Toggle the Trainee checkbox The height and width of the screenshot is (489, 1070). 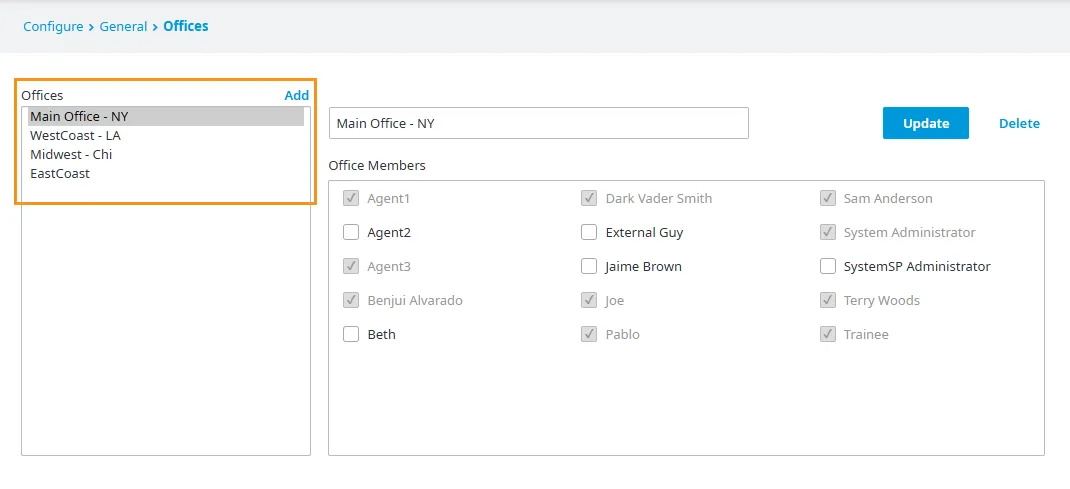pos(828,335)
